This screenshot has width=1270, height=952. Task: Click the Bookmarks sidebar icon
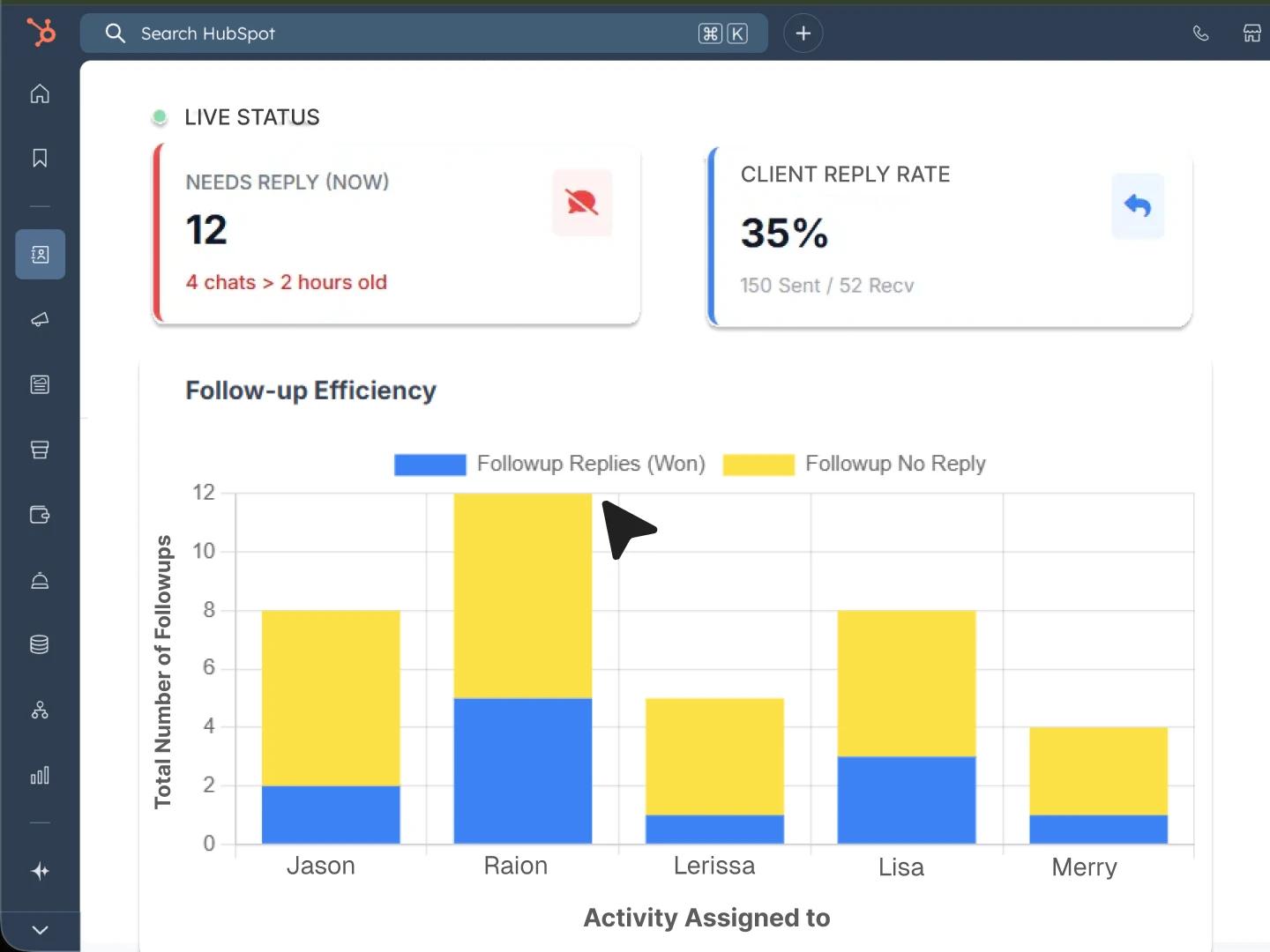click(40, 159)
